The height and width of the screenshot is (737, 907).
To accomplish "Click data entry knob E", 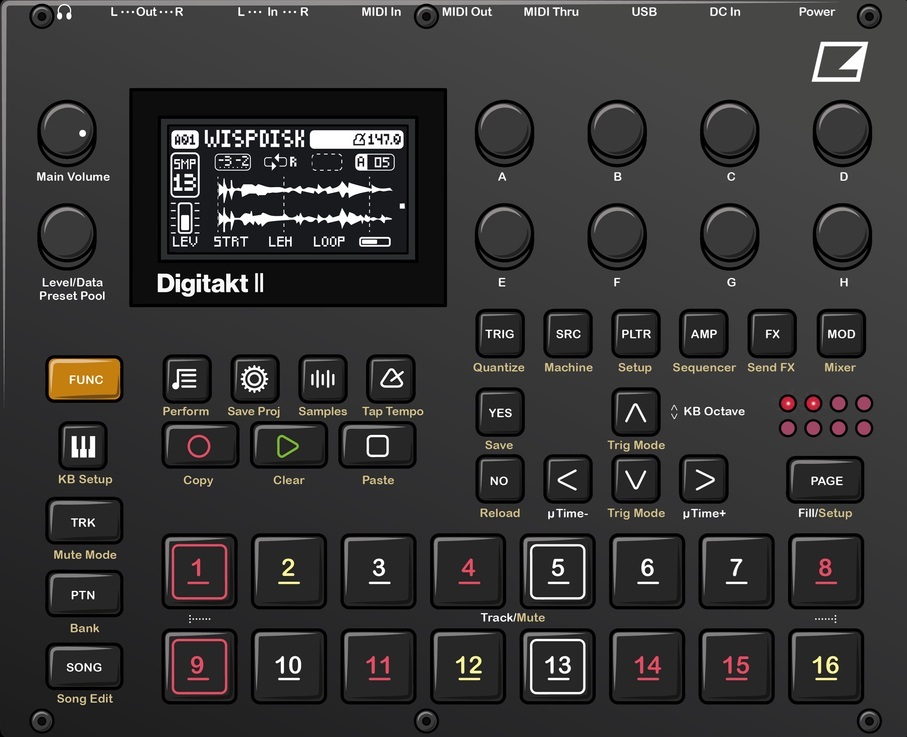I will [504, 237].
